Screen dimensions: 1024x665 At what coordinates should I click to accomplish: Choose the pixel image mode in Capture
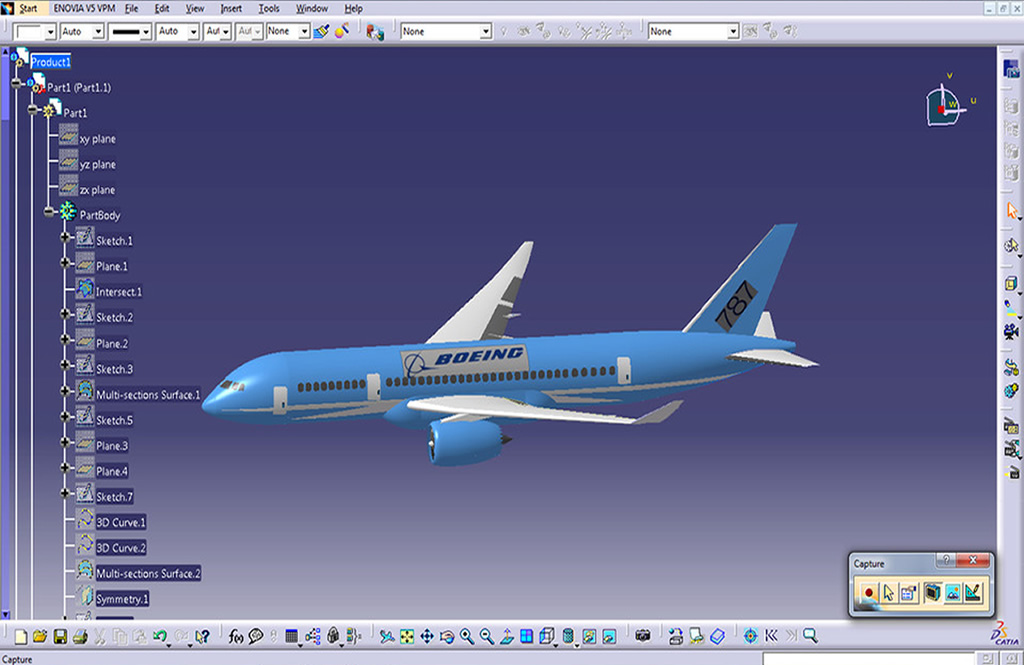coord(953,593)
